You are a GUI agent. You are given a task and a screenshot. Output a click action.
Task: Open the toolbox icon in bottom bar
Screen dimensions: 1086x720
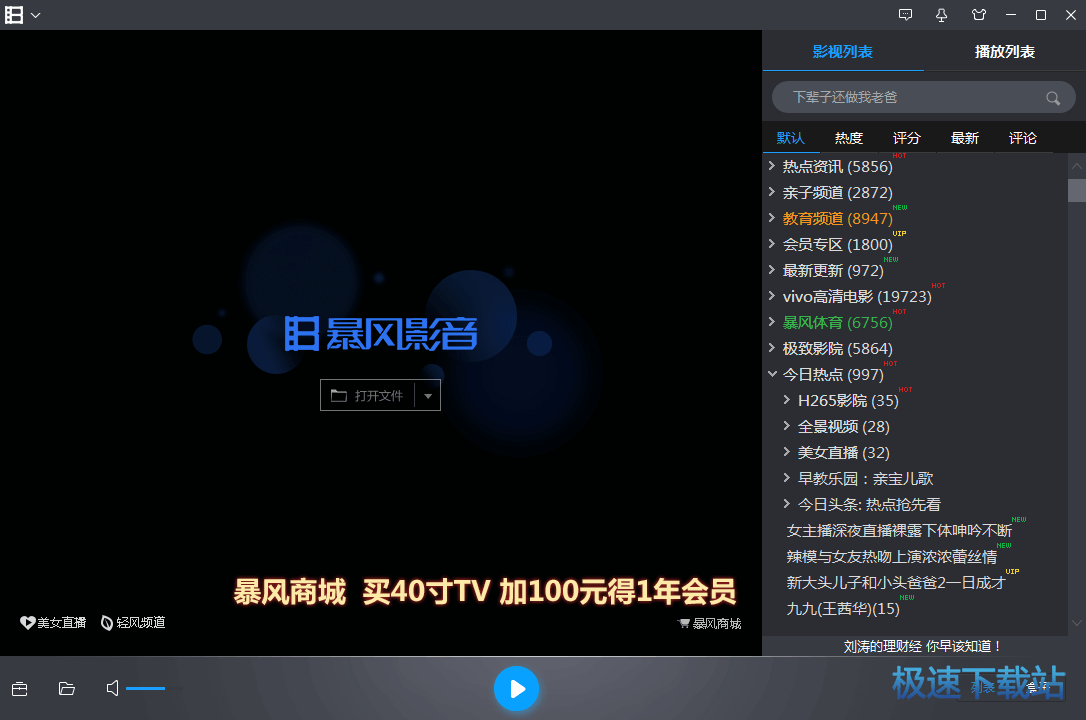click(19, 689)
